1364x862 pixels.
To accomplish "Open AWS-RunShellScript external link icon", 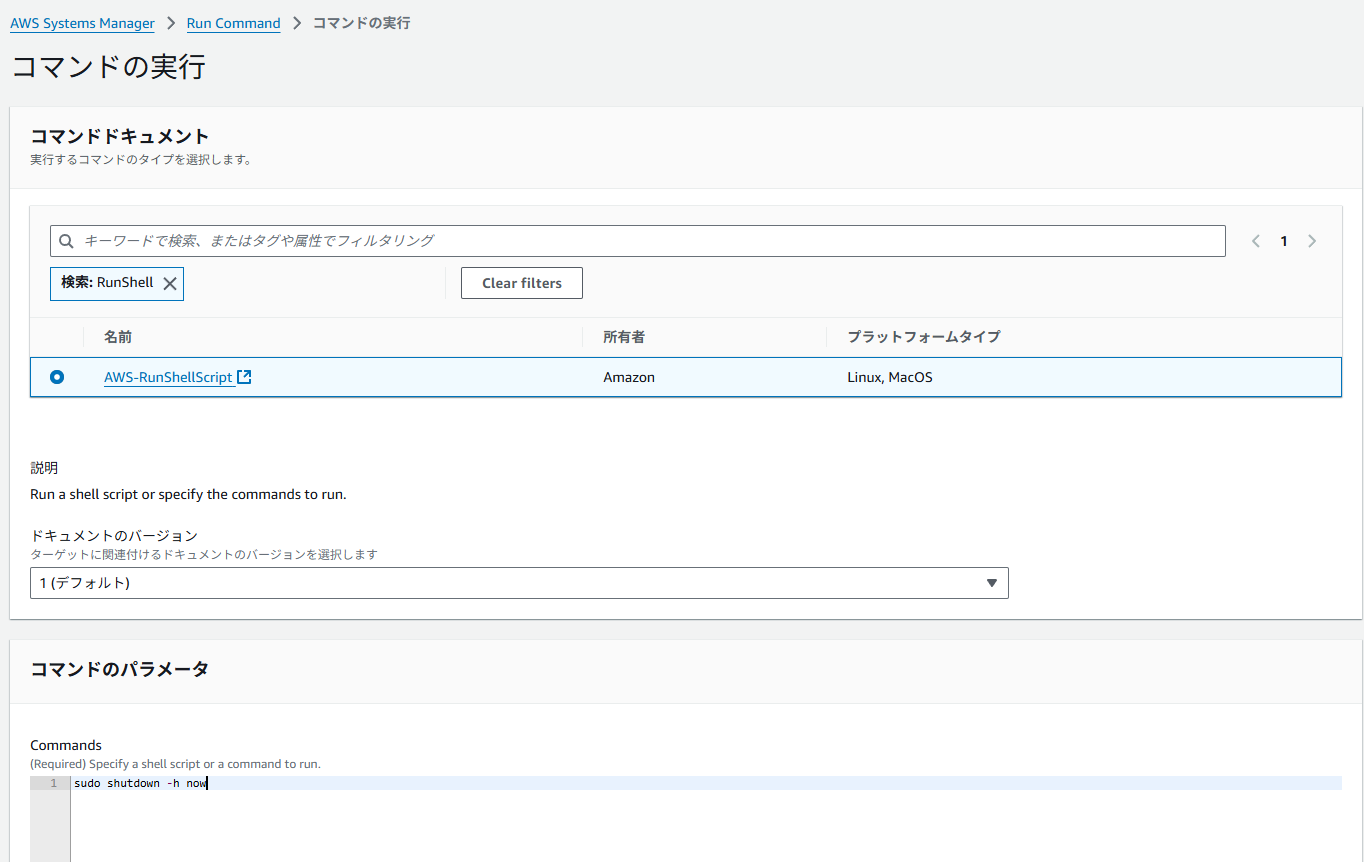I will click(244, 377).
